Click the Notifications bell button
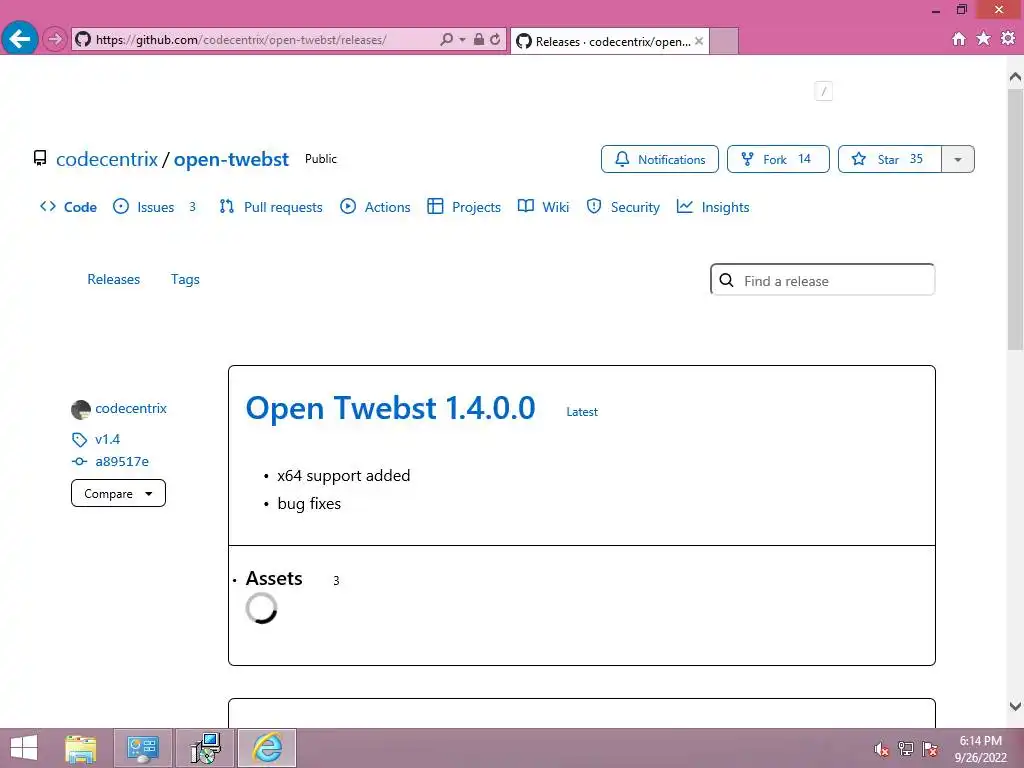The width and height of the screenshot is (1024, 768). coord(660,159)
